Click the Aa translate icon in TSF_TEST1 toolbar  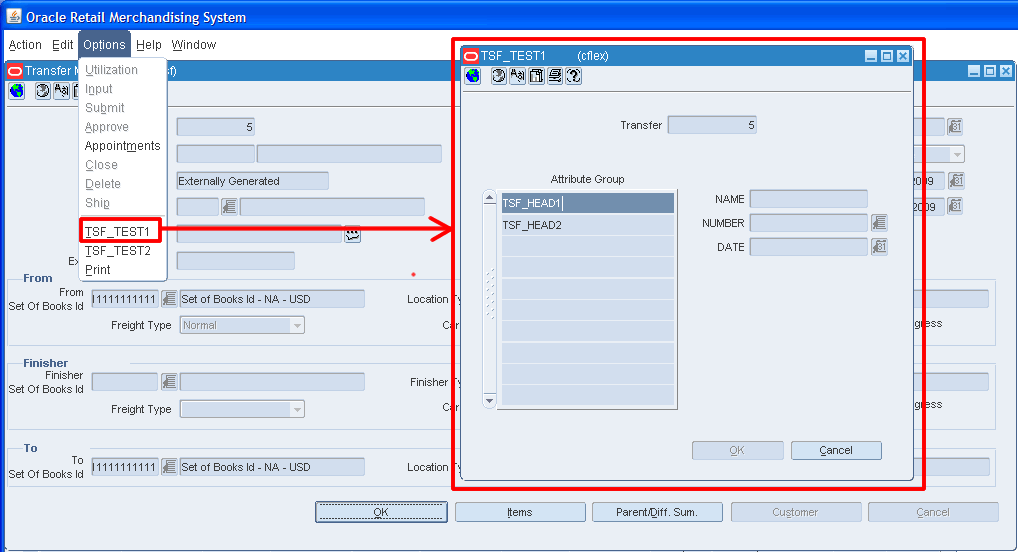point(517,76)
